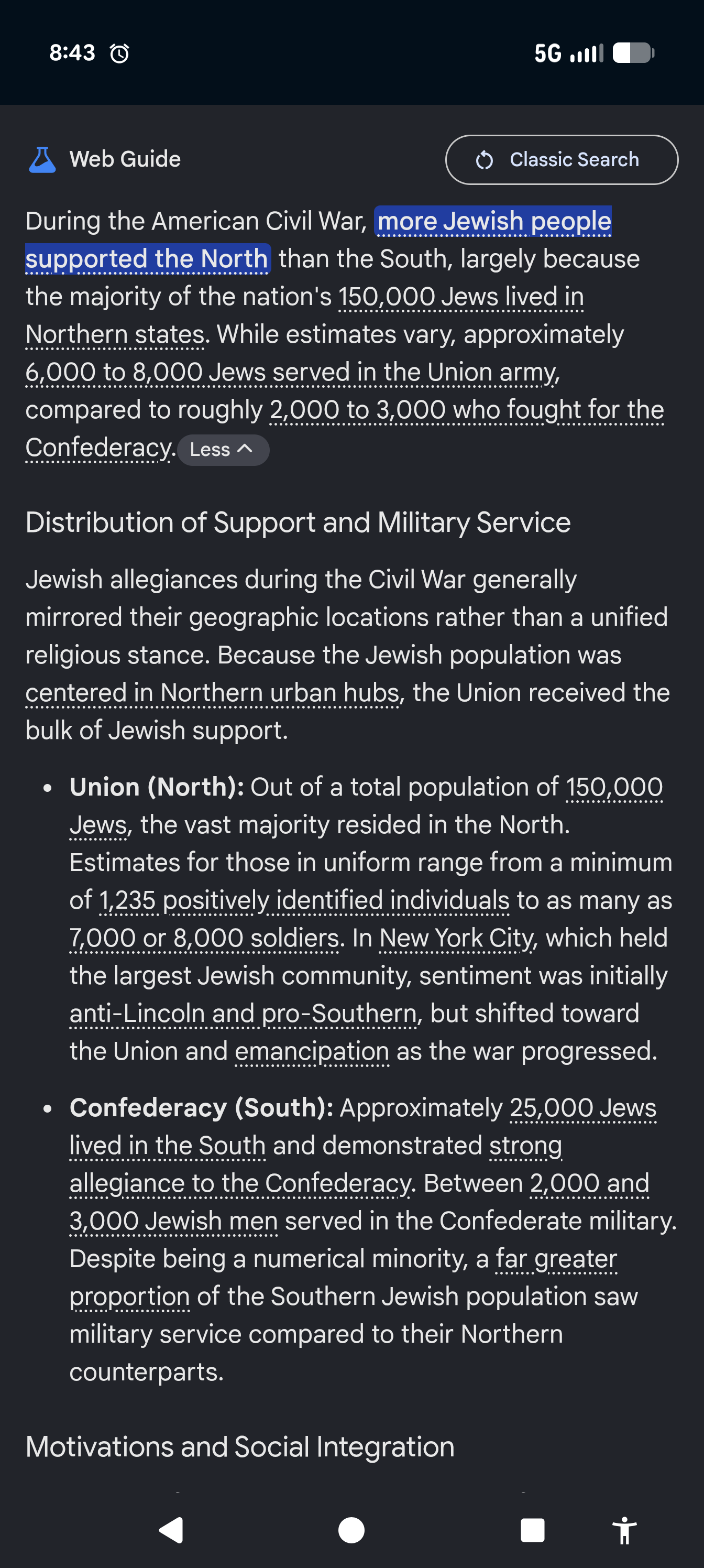The height and width of the screenshot is (1568, 704).
Task: Tap the Android home circle button
Action: 351,1530
